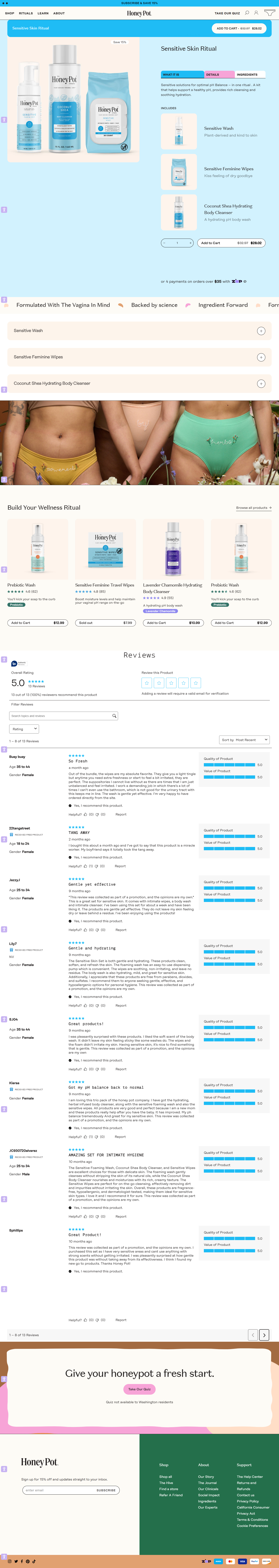Select the fifth star in Review this Product
Image resolution: width=279 pixels, height=1568 pixels.
tap(196, 683)
